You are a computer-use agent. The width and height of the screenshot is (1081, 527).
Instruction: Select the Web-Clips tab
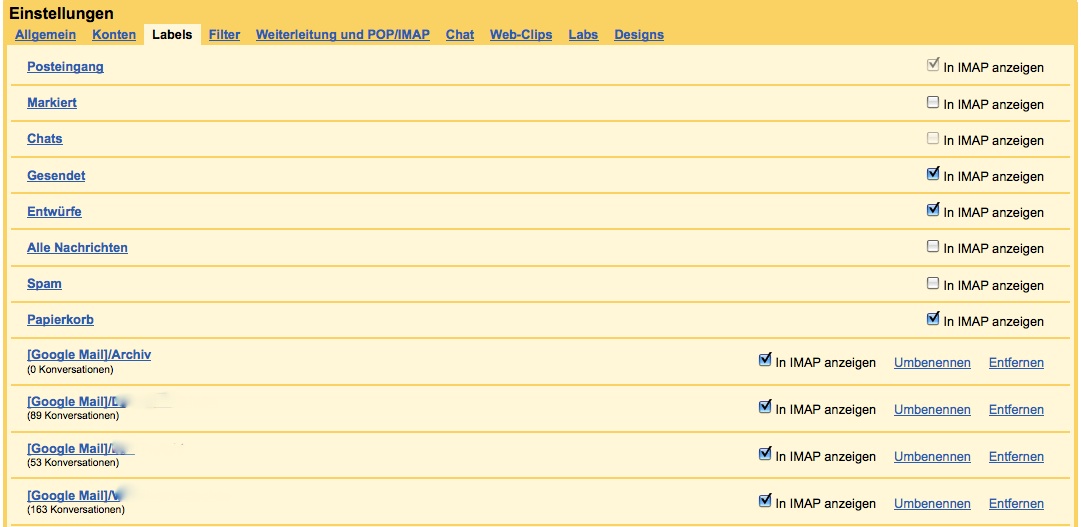[520, 35]
